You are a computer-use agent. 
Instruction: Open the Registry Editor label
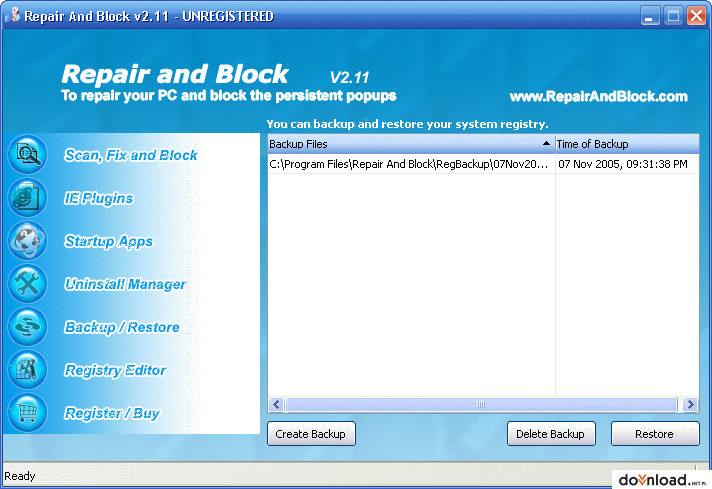point(115,370)
